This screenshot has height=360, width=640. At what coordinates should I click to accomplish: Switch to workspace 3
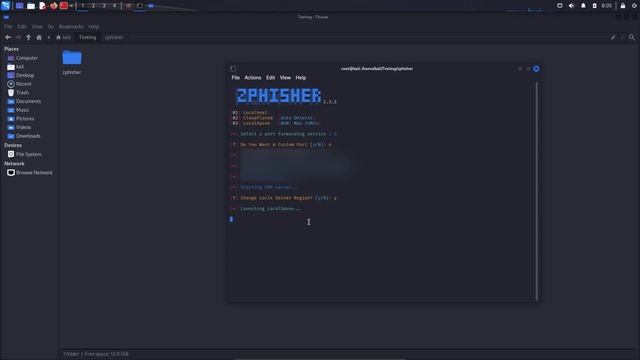tap(104, 6)
